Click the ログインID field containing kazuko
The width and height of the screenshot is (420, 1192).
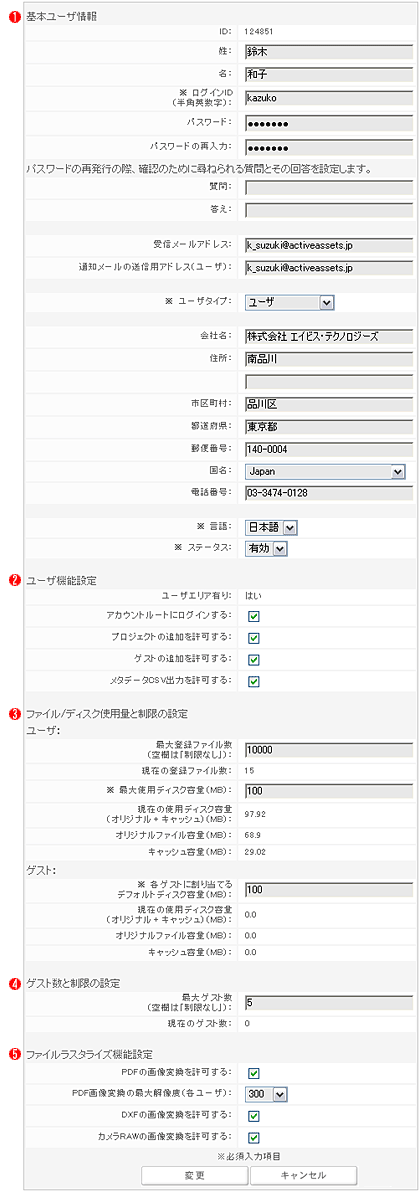coord(329,99)
